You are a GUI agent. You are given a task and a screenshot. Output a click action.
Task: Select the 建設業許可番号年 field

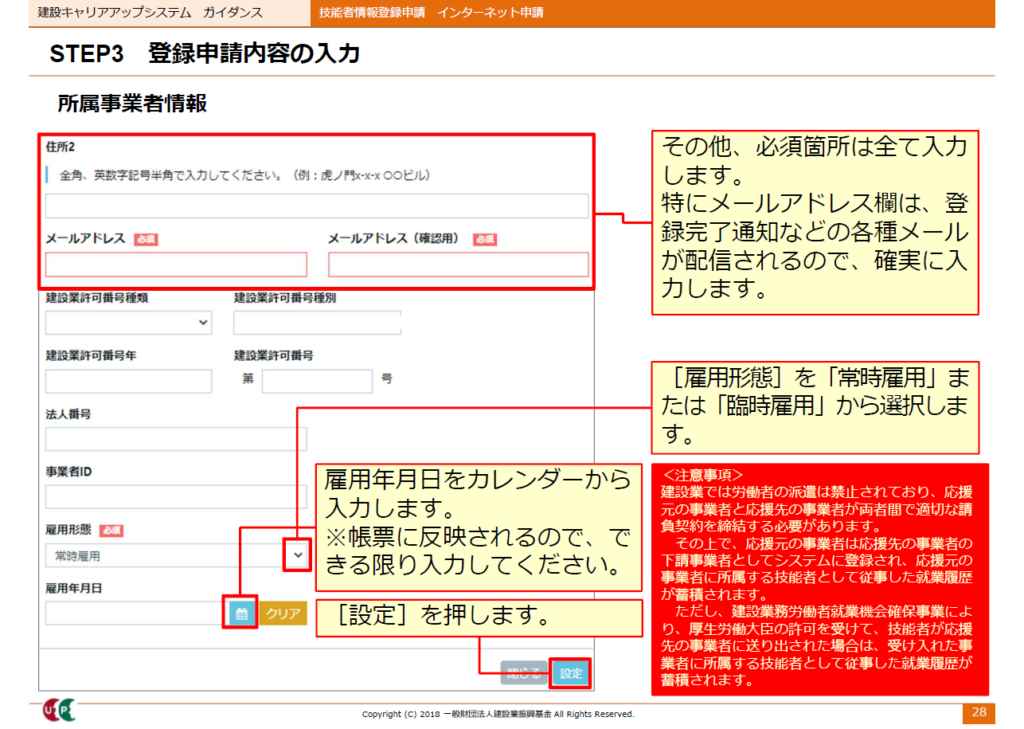pyautogui.click(x=129, y=381)
